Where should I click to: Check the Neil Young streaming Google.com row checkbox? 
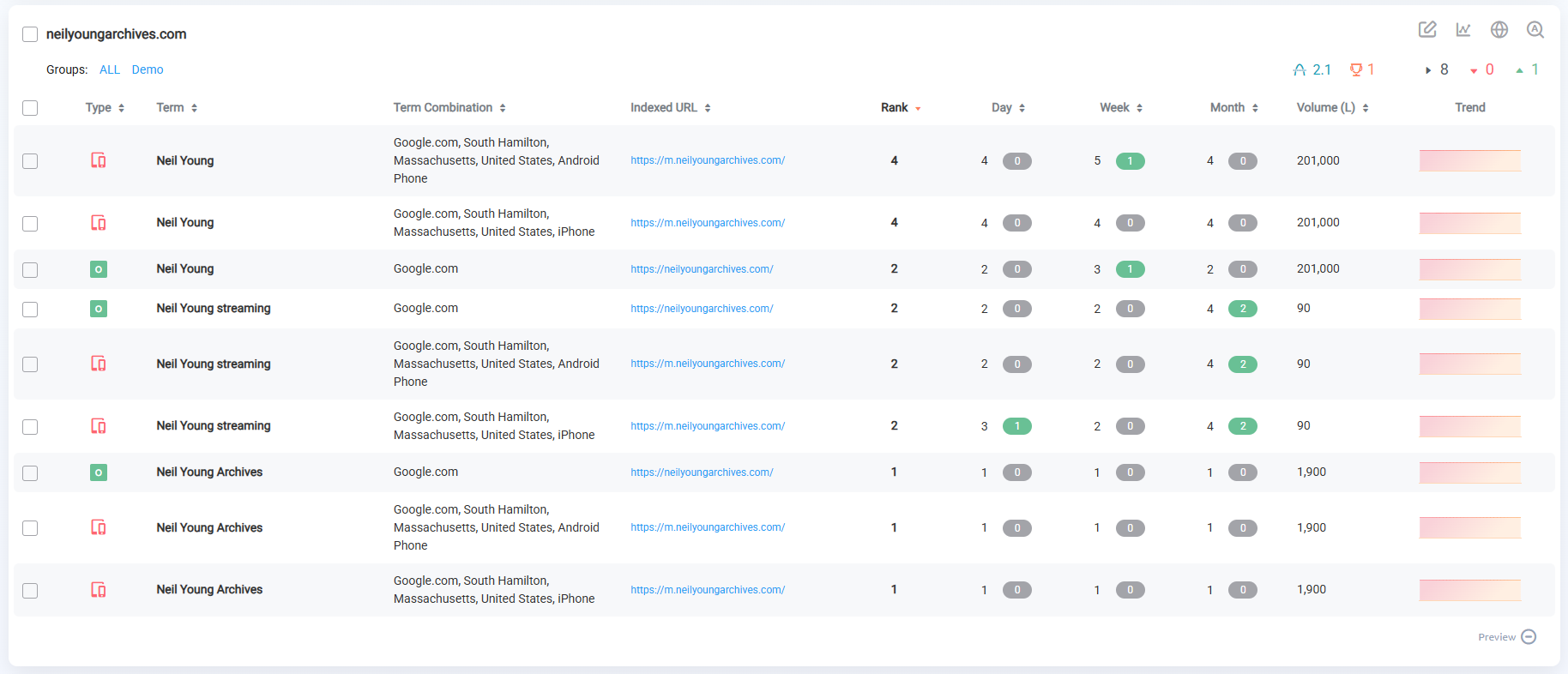[x=30, y=310]
